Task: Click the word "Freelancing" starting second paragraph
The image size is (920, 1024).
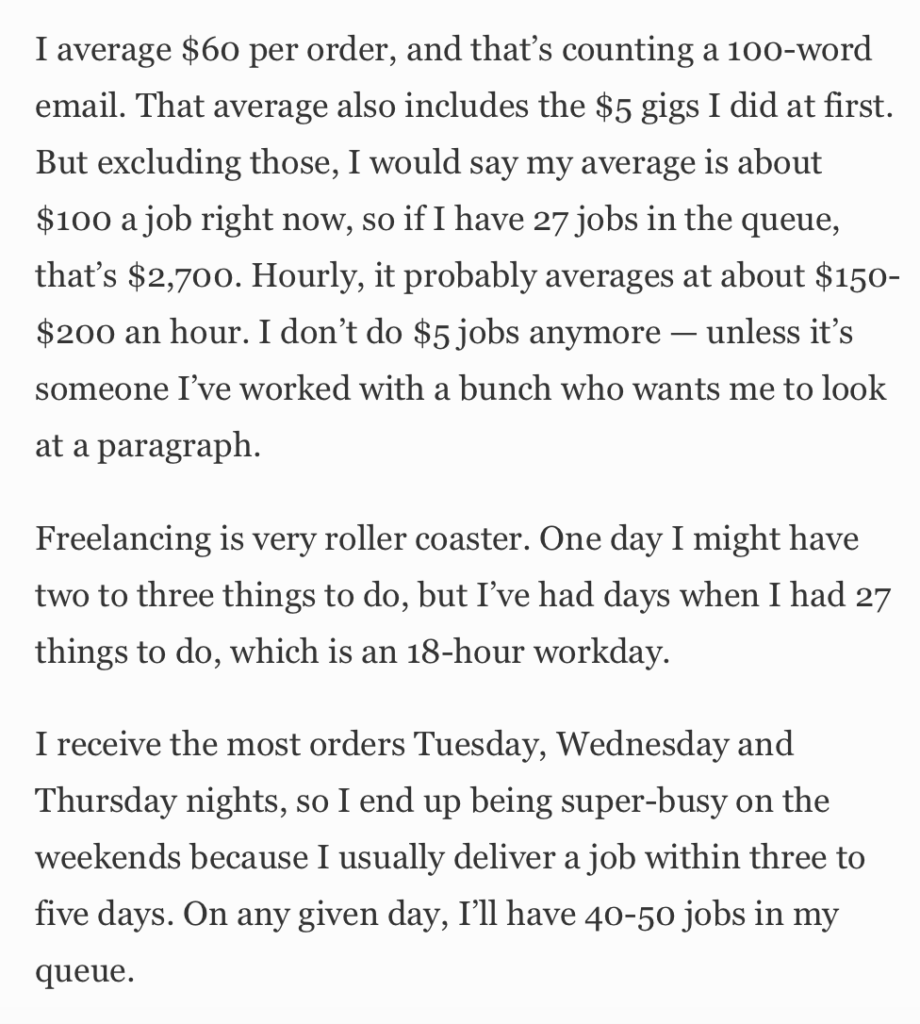Action: click(x=123, y=540)
